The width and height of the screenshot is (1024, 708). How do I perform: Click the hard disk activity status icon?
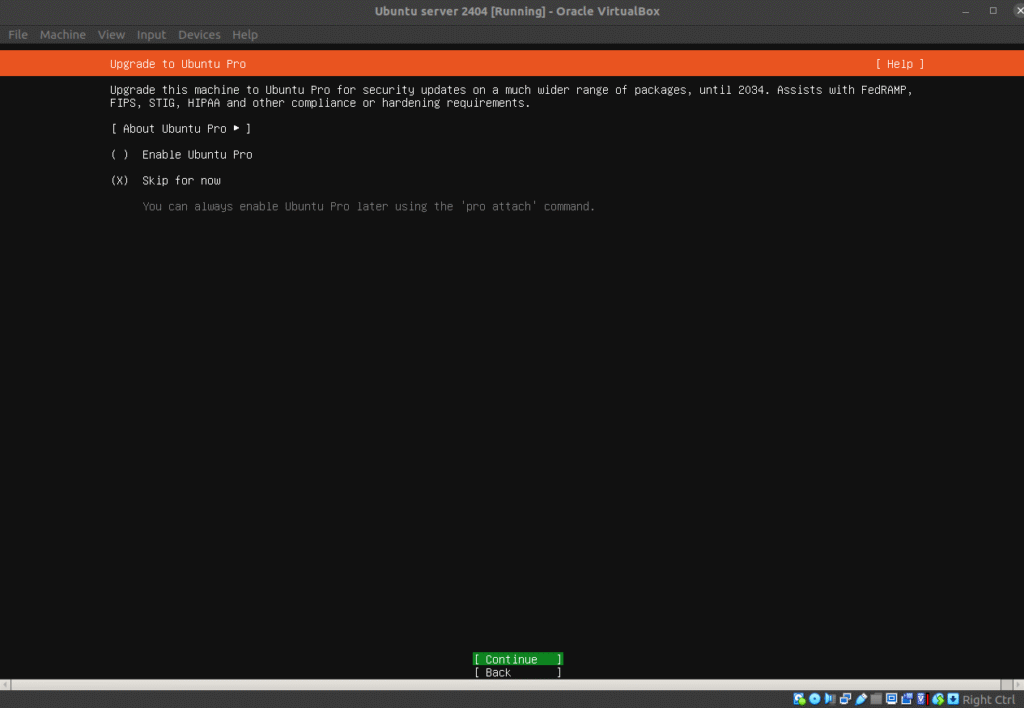click(800, 699)
